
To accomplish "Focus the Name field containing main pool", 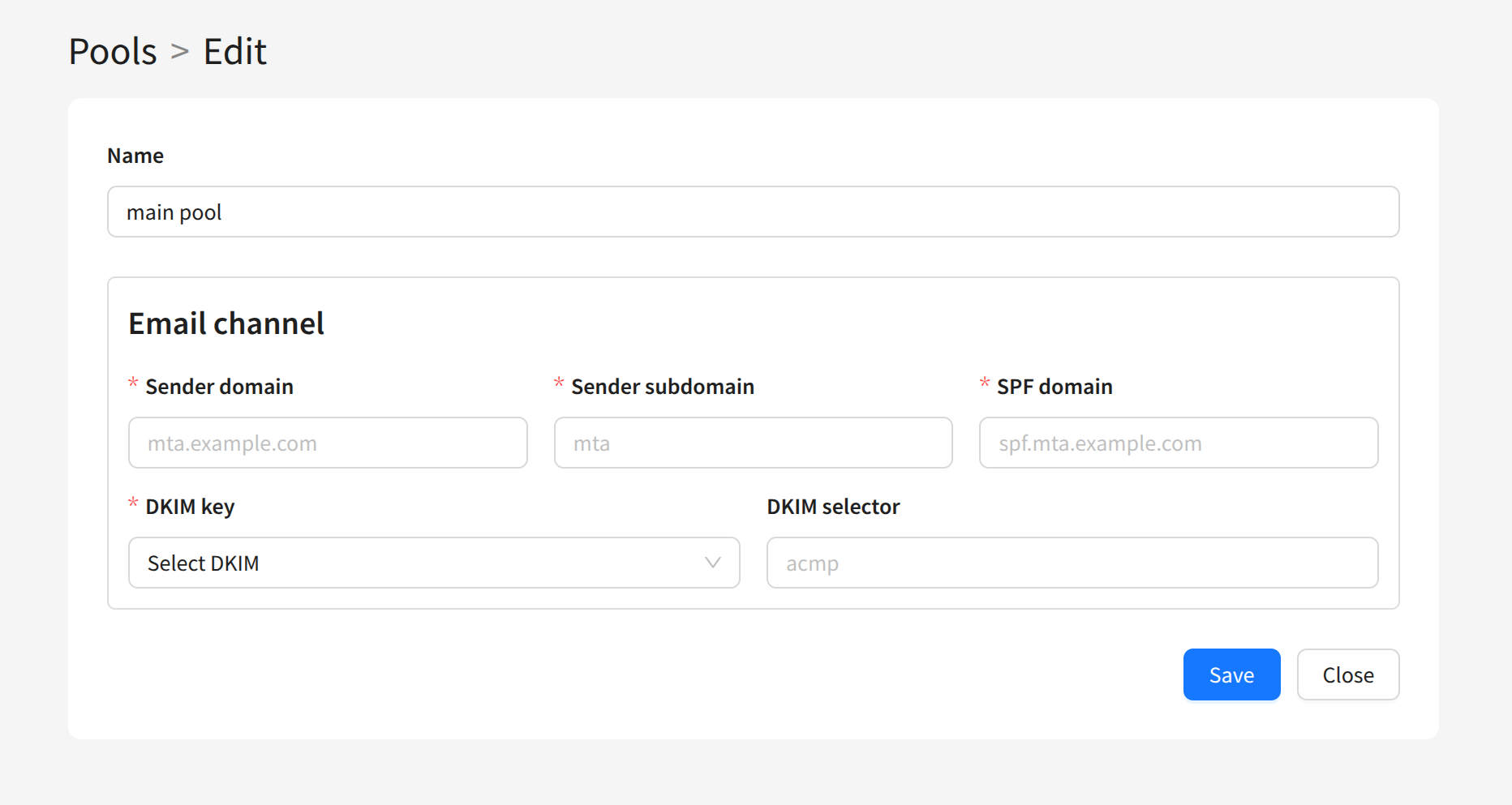I will click(x=753, y=212).
